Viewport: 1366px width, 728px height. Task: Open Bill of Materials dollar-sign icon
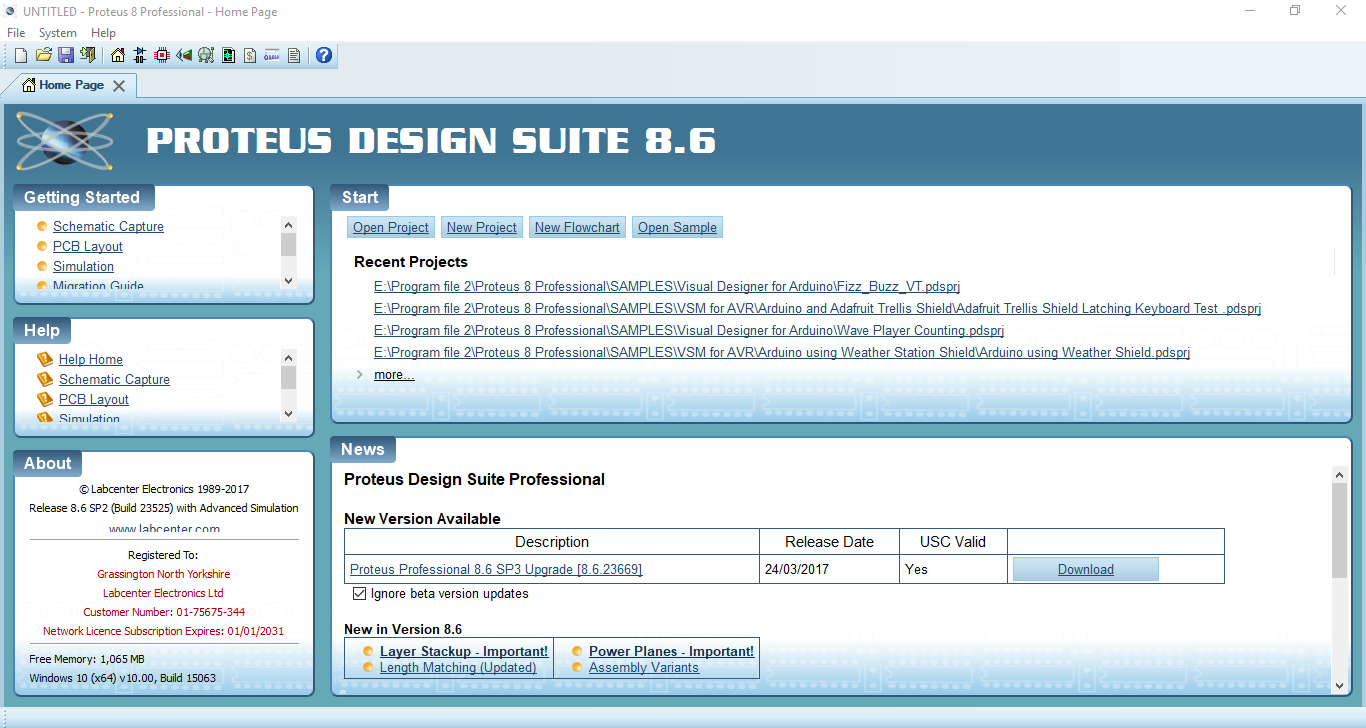[250, 55]
